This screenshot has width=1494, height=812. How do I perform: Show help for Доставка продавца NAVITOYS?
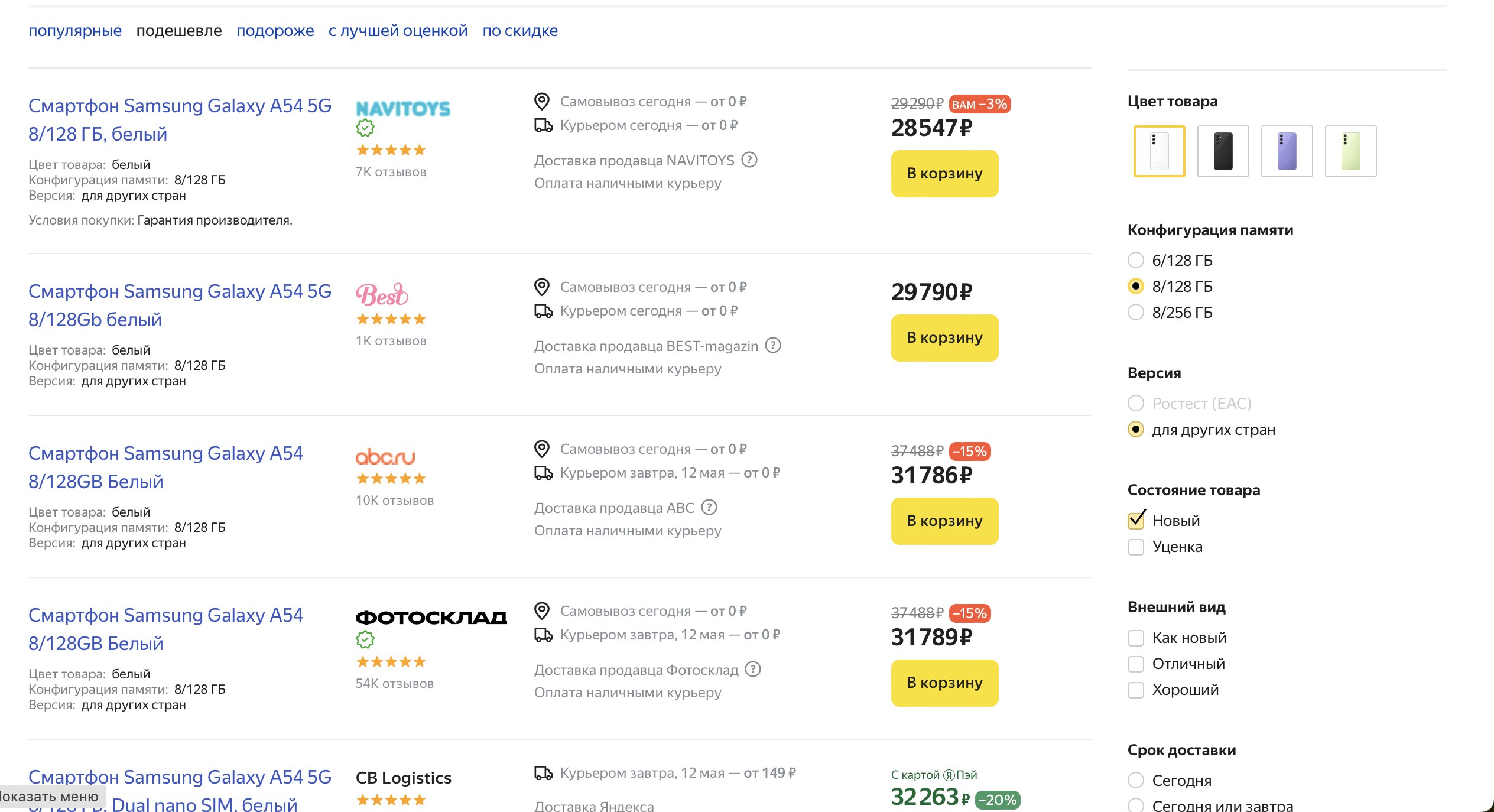pos(749,160)
